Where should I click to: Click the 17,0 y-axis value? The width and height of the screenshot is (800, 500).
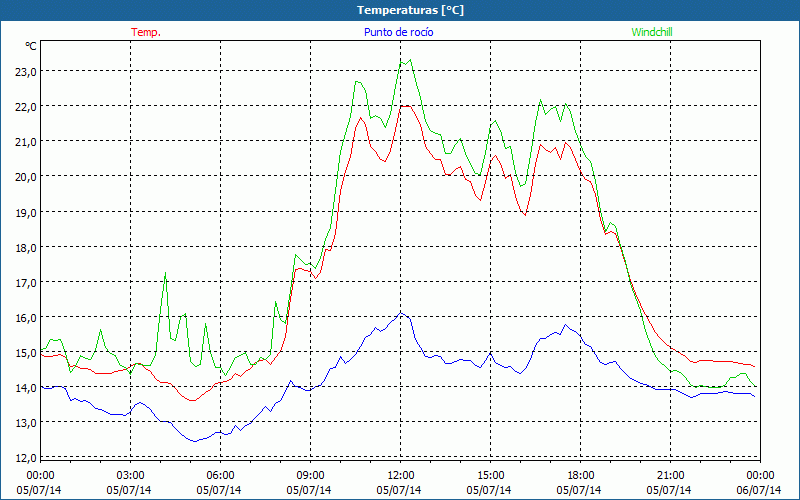(26, 282)
